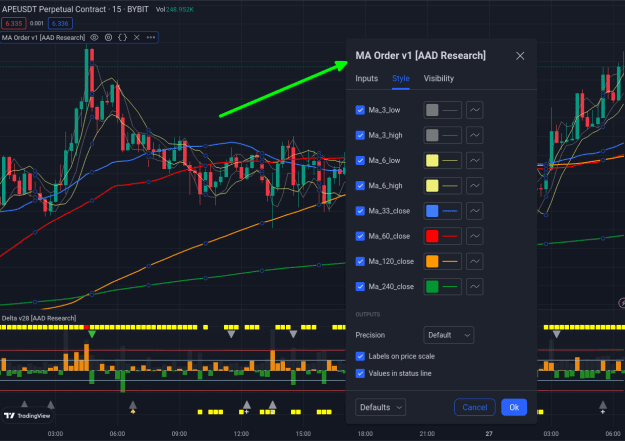This screenshot has width=625, height=441.
Task: Toggle Values in status line checkbox
Action: 360,373
